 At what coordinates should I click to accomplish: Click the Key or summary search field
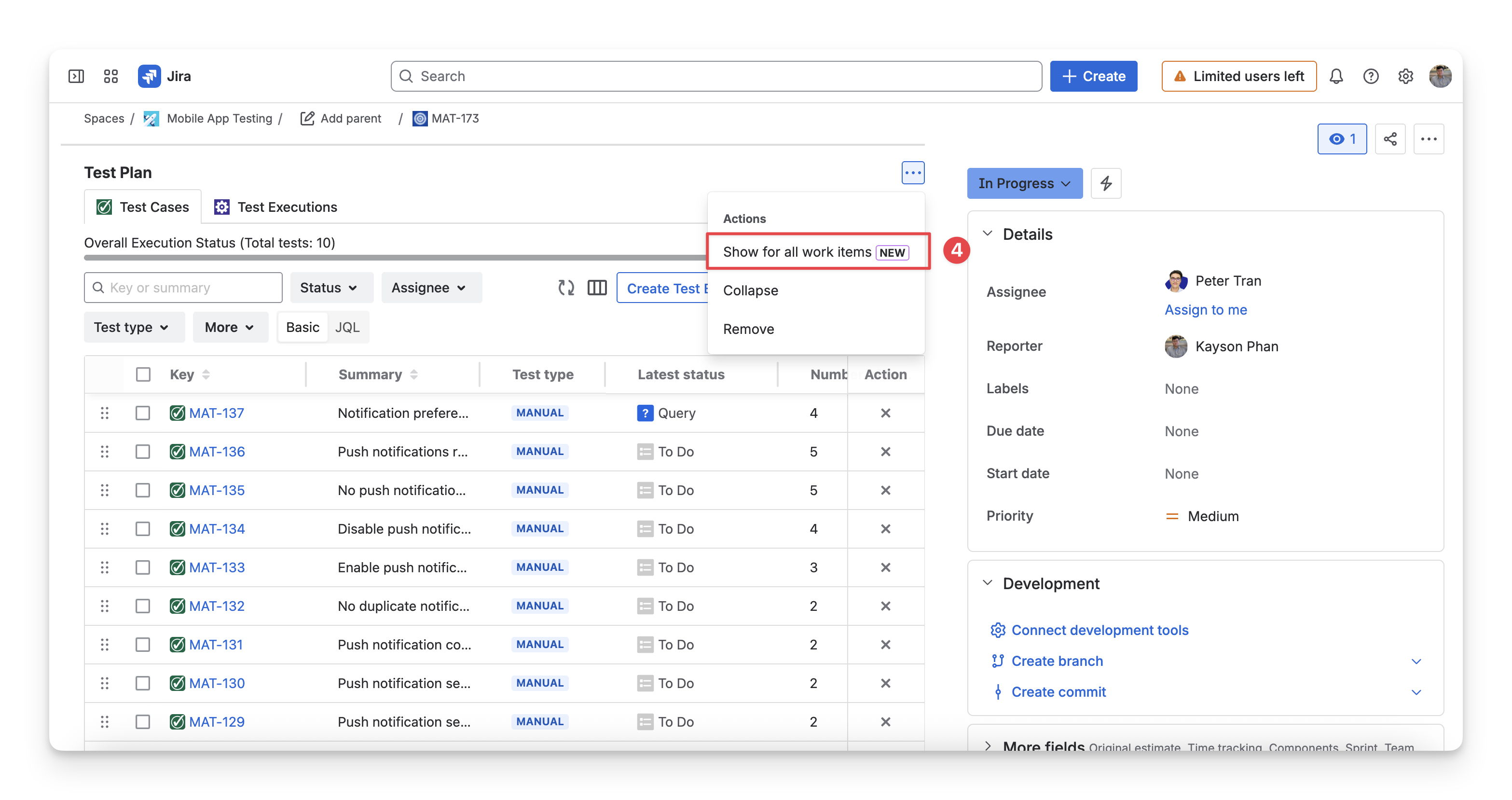tap(182, 288)
